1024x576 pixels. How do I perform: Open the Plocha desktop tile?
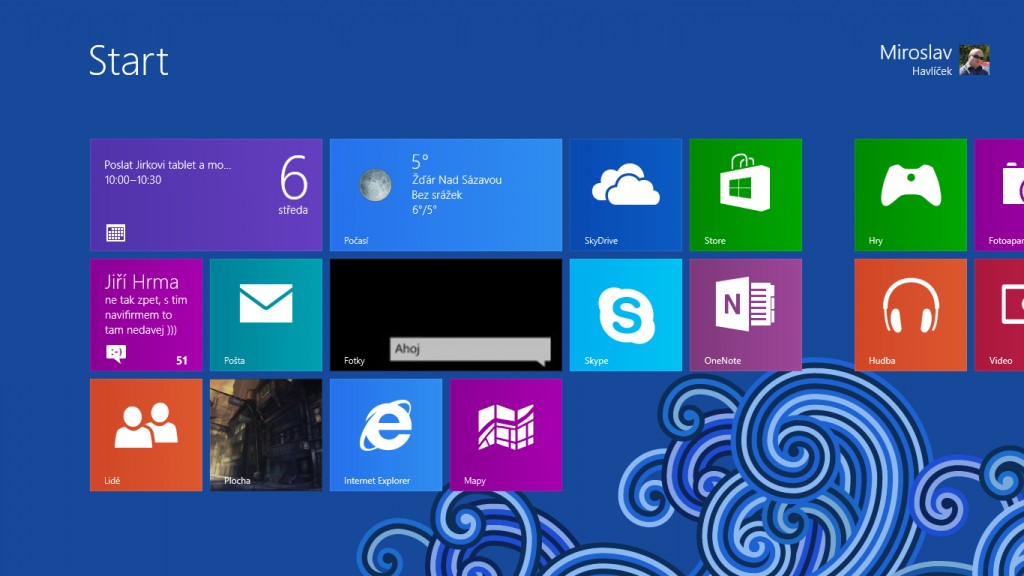pyautogui.click(x=266, y=435)
